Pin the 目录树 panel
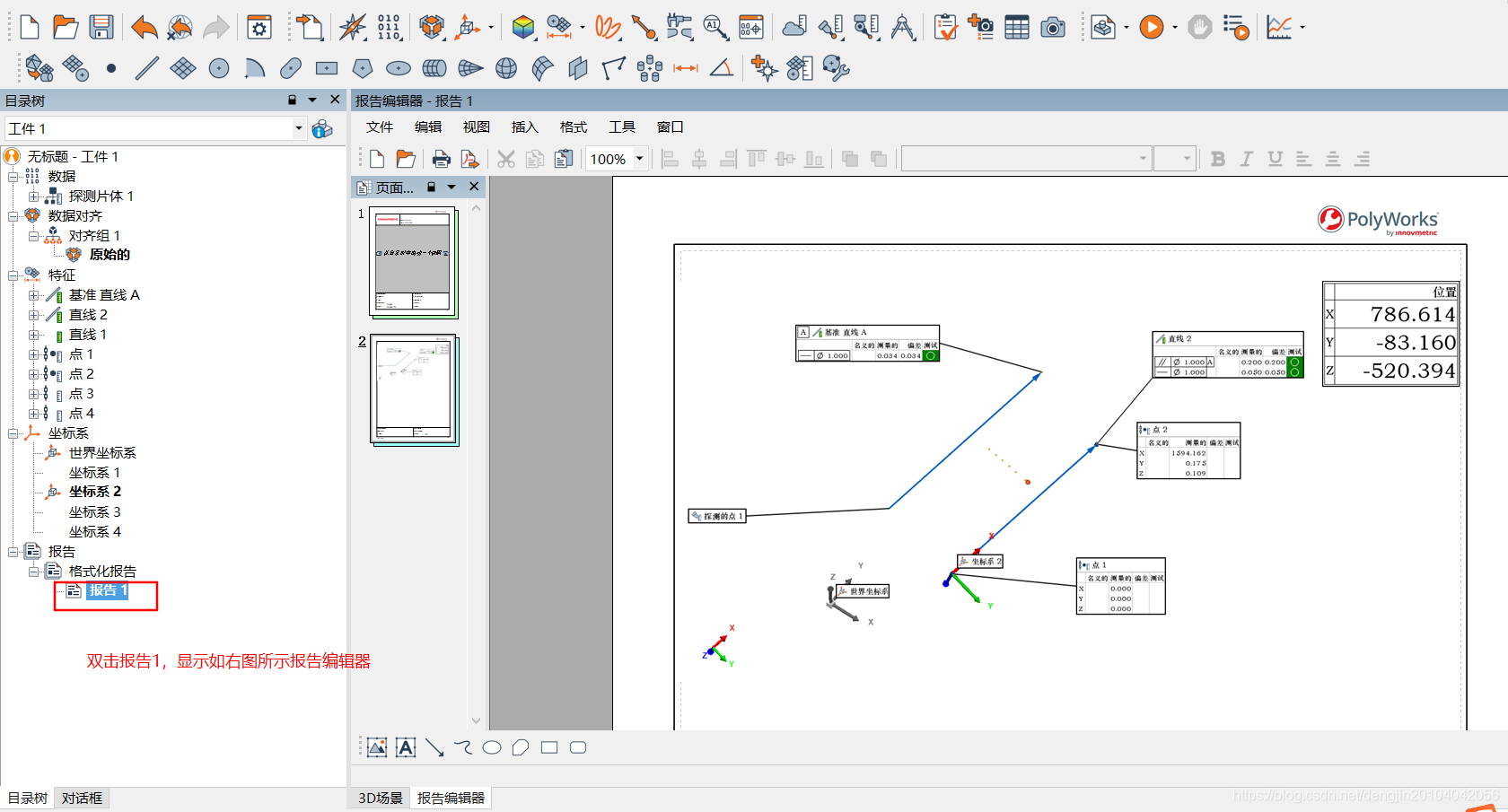This screenshot has width=1508, height=812. [x=292, y=100]
